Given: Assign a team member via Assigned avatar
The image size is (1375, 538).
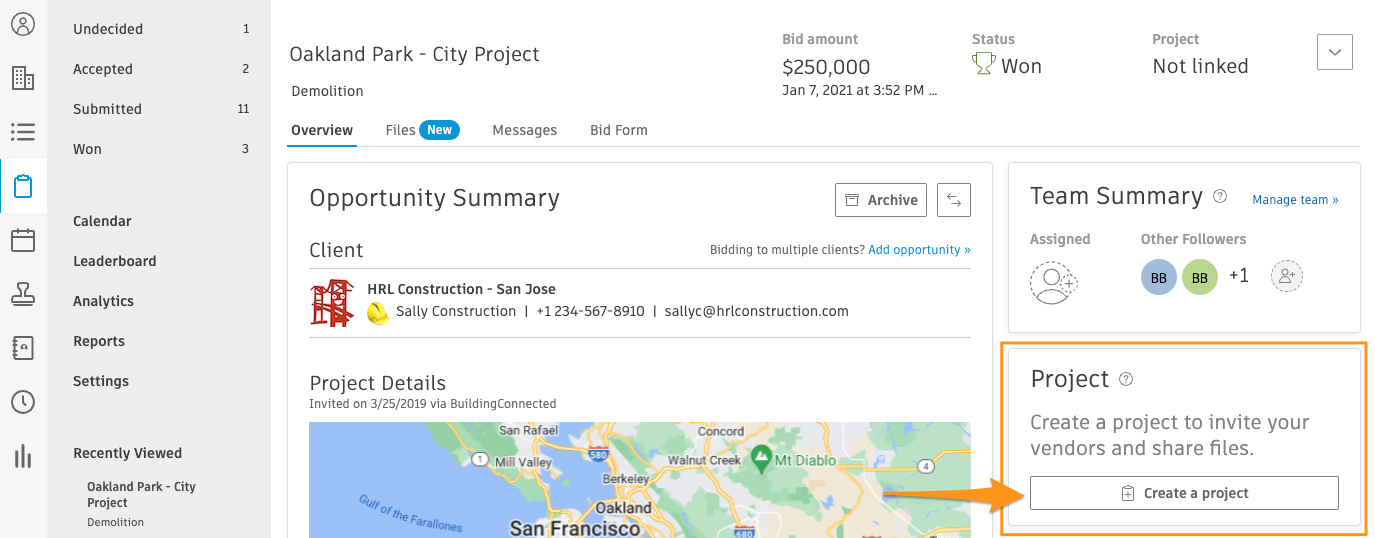Looking at the screenshot, I should pos(1053,282).
